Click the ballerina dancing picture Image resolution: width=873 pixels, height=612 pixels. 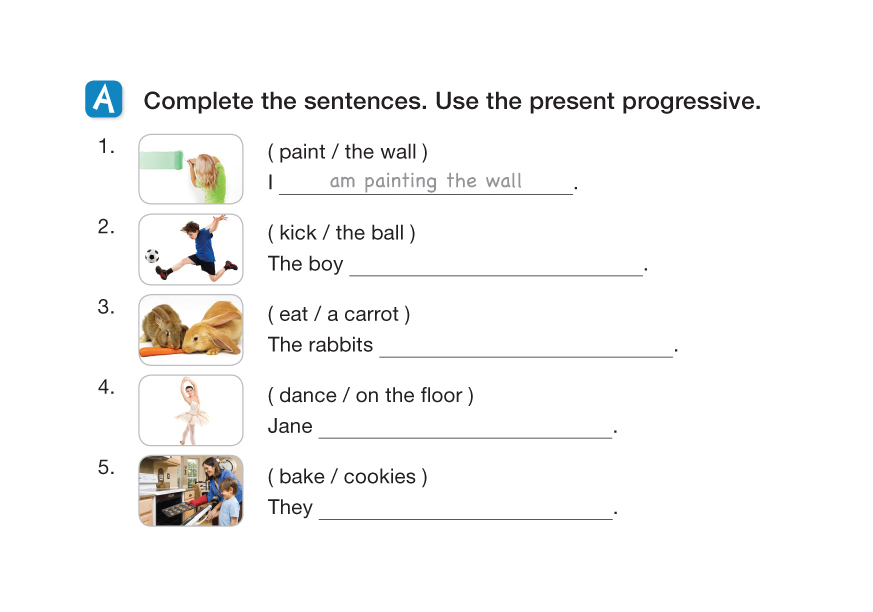point(190,410)
